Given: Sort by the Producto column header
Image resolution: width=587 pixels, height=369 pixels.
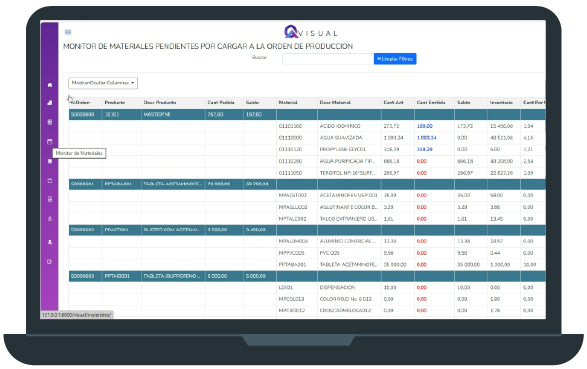Looking at the screenshot, I should [115, 102].
